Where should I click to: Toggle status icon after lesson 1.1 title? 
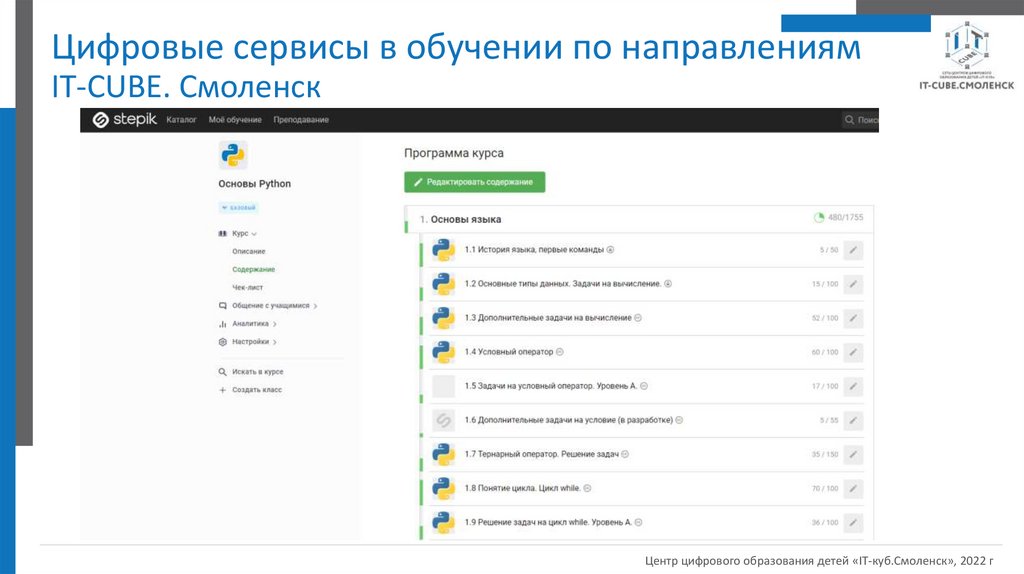(610, 250)
